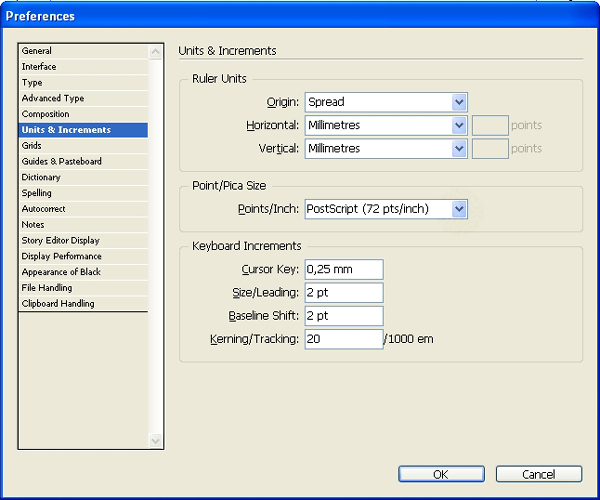Open Composition preferences

(x=83, y=114)
